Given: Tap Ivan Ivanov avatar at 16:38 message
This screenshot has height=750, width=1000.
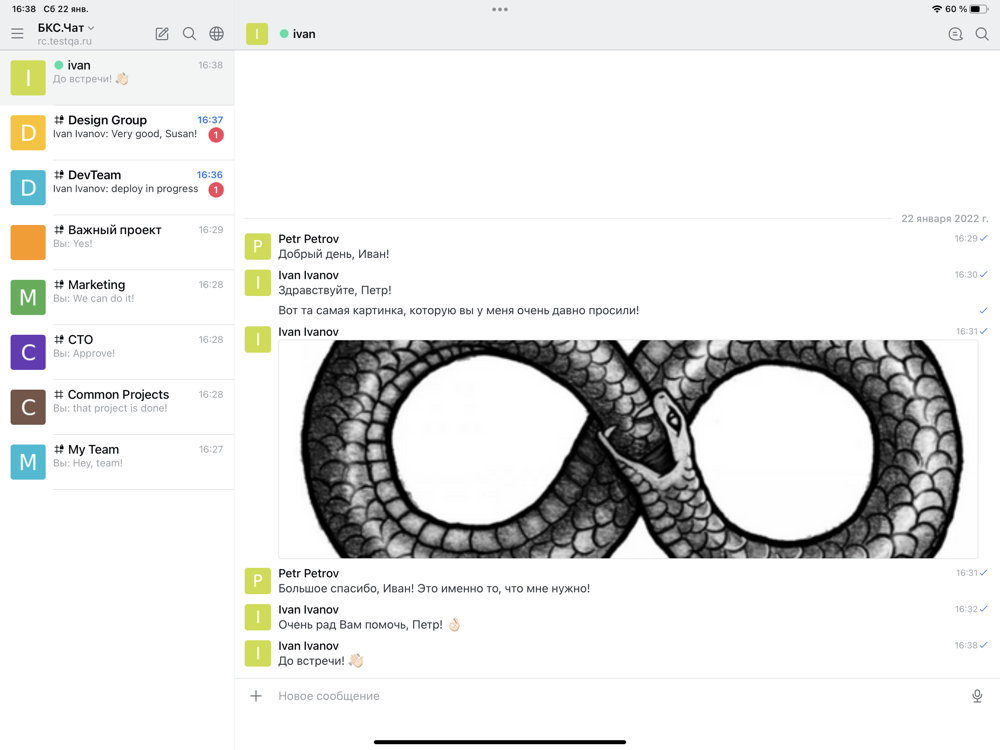Looking at the screenshot, I should click(258, 653).
